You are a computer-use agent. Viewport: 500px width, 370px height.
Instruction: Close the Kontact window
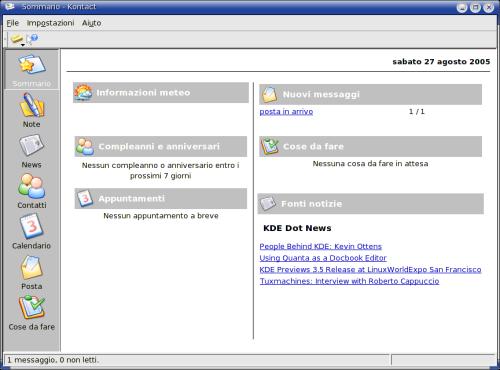click(489, 7)
